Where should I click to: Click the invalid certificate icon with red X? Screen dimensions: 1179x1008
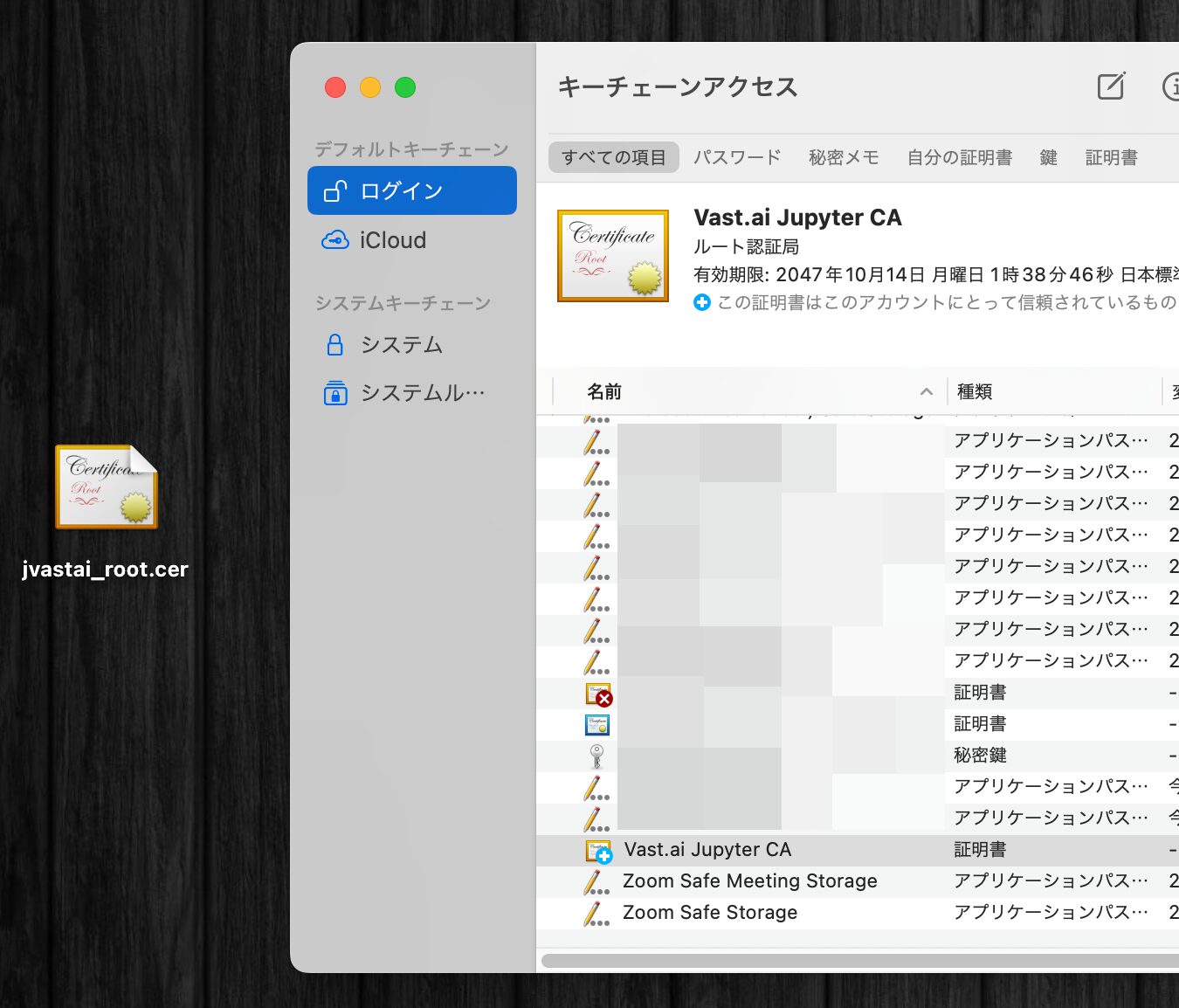(x=598, y=694)
